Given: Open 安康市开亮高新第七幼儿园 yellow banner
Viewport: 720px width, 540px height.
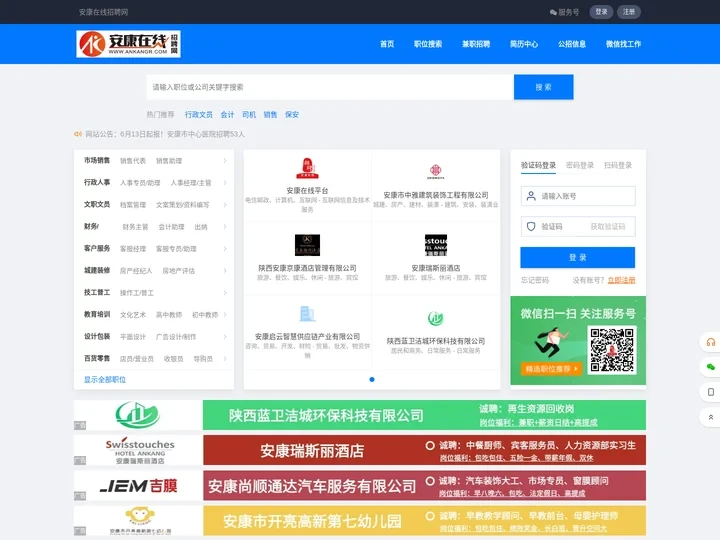Looking at the screenshot, I should click(x=424, y=521).
